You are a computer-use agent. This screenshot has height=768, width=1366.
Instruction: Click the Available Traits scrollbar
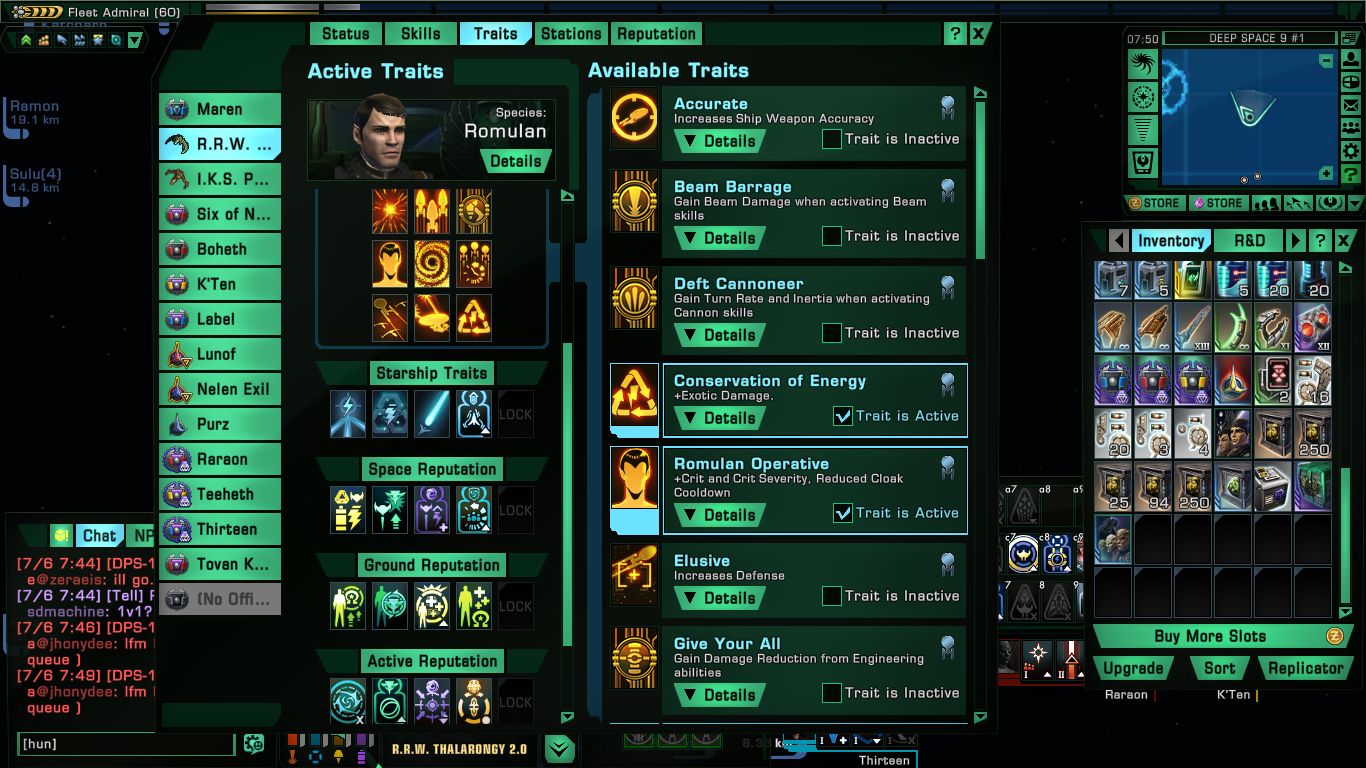pyautogui.click(x=981, y=180)
